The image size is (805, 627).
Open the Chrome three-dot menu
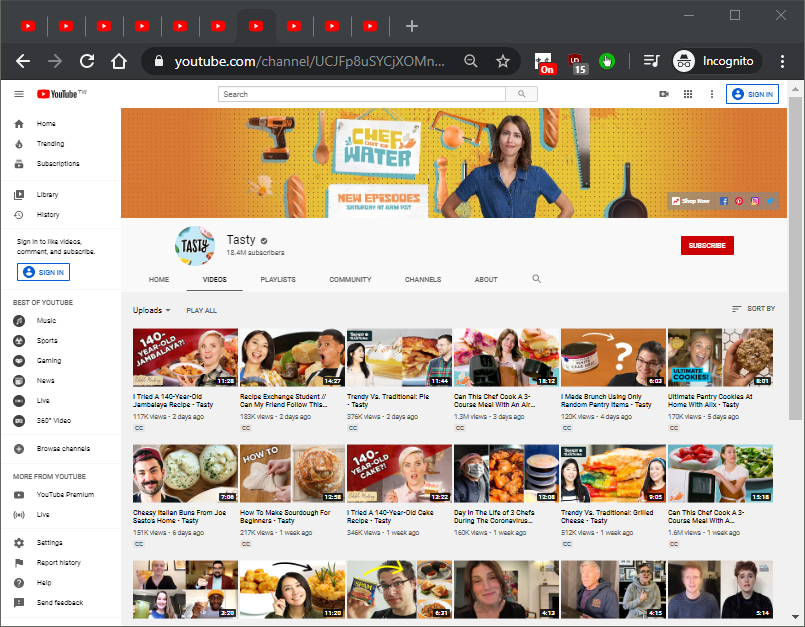click(x=782, y=62)
